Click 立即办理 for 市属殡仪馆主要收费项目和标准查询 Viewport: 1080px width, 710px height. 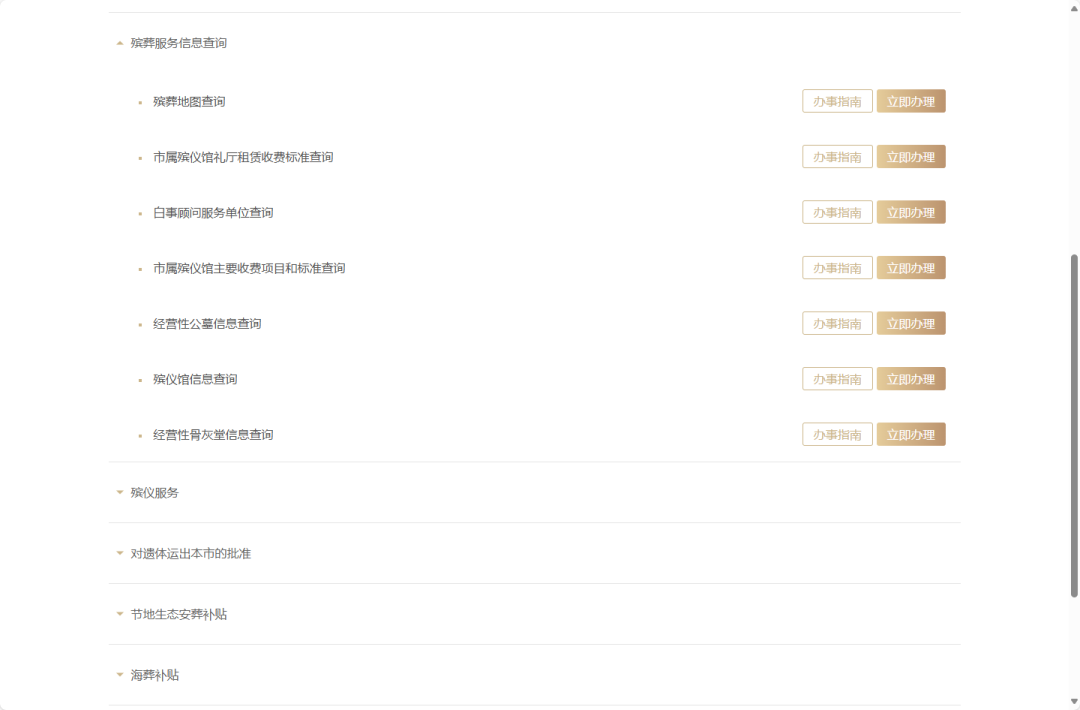911,268
